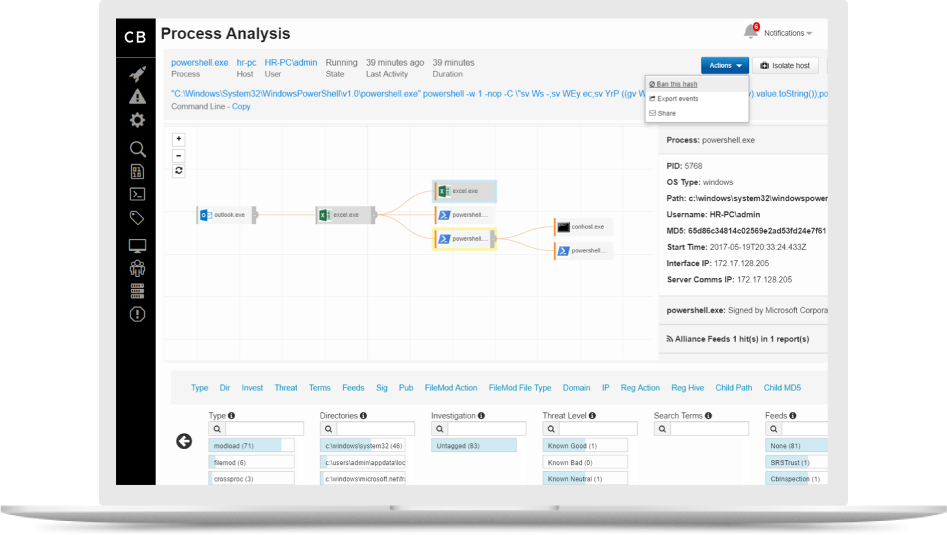This screenshot has width=947, height=535.
Task: Click the info icon next to Search Terms
Action: coord(708,415)
